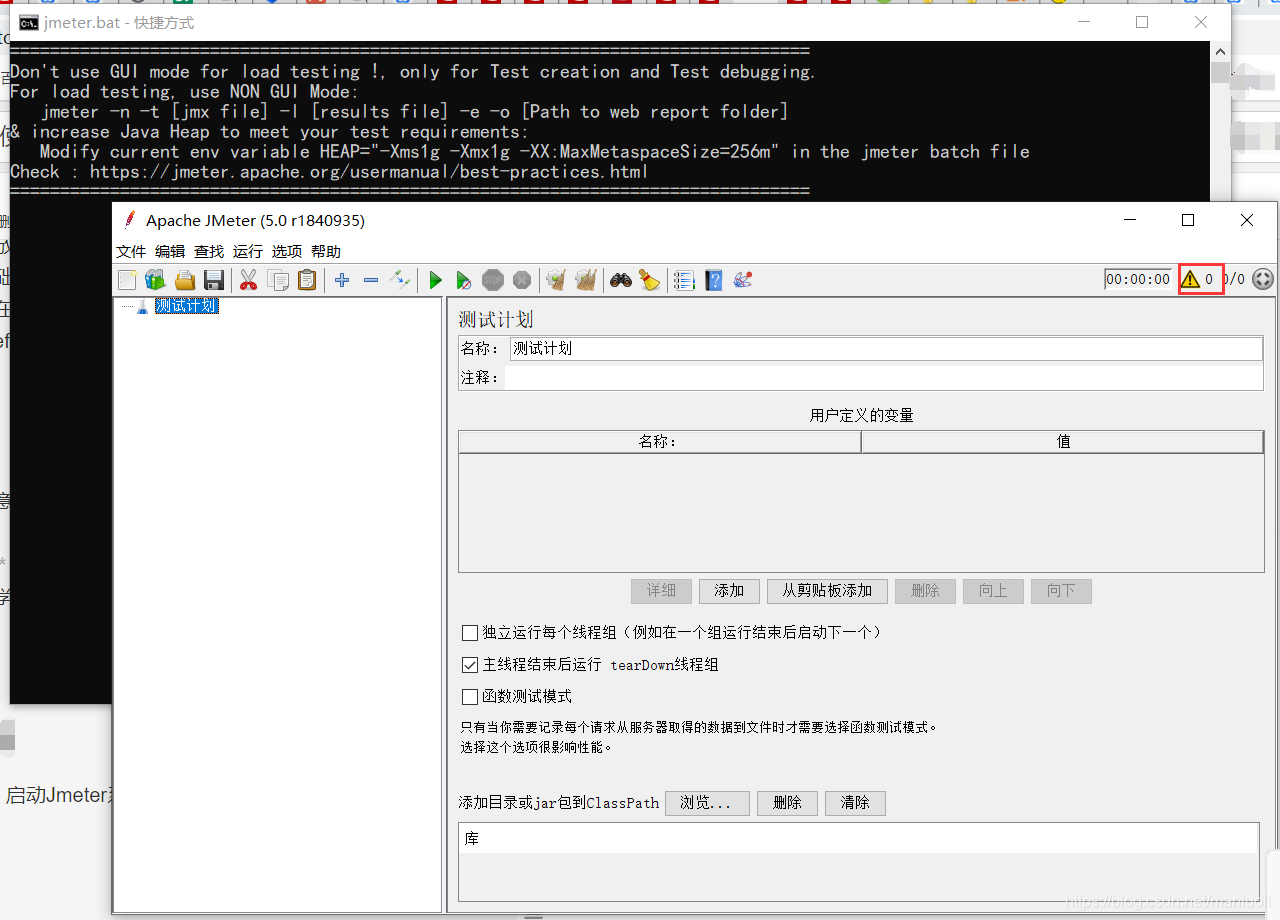Screen dimensions: 1280x920
Task: Click the 值 column header
Action: coord(1063,441)
